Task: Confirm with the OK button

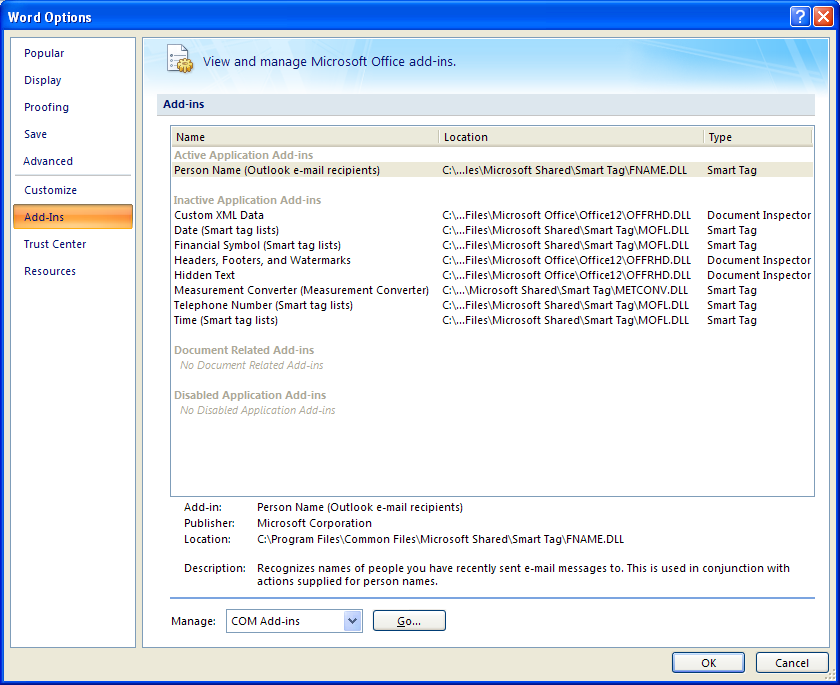Action: [708, 663]
